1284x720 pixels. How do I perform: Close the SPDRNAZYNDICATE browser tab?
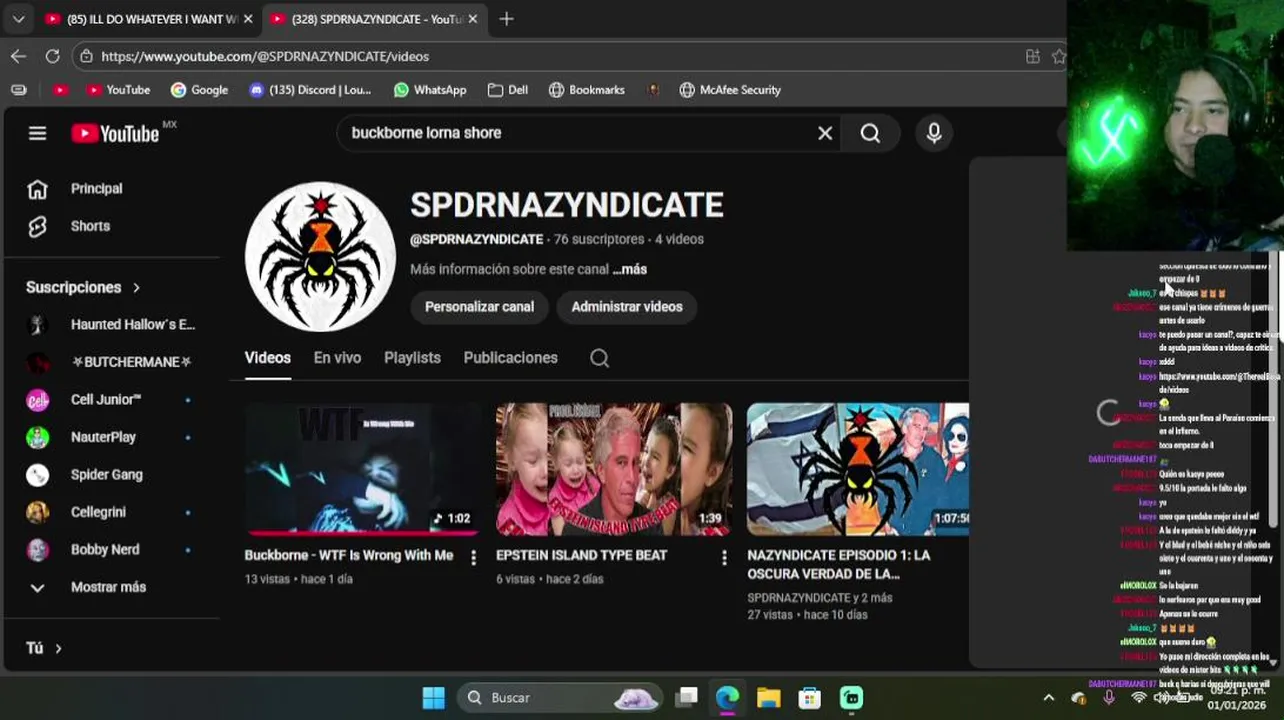[472, 18]
